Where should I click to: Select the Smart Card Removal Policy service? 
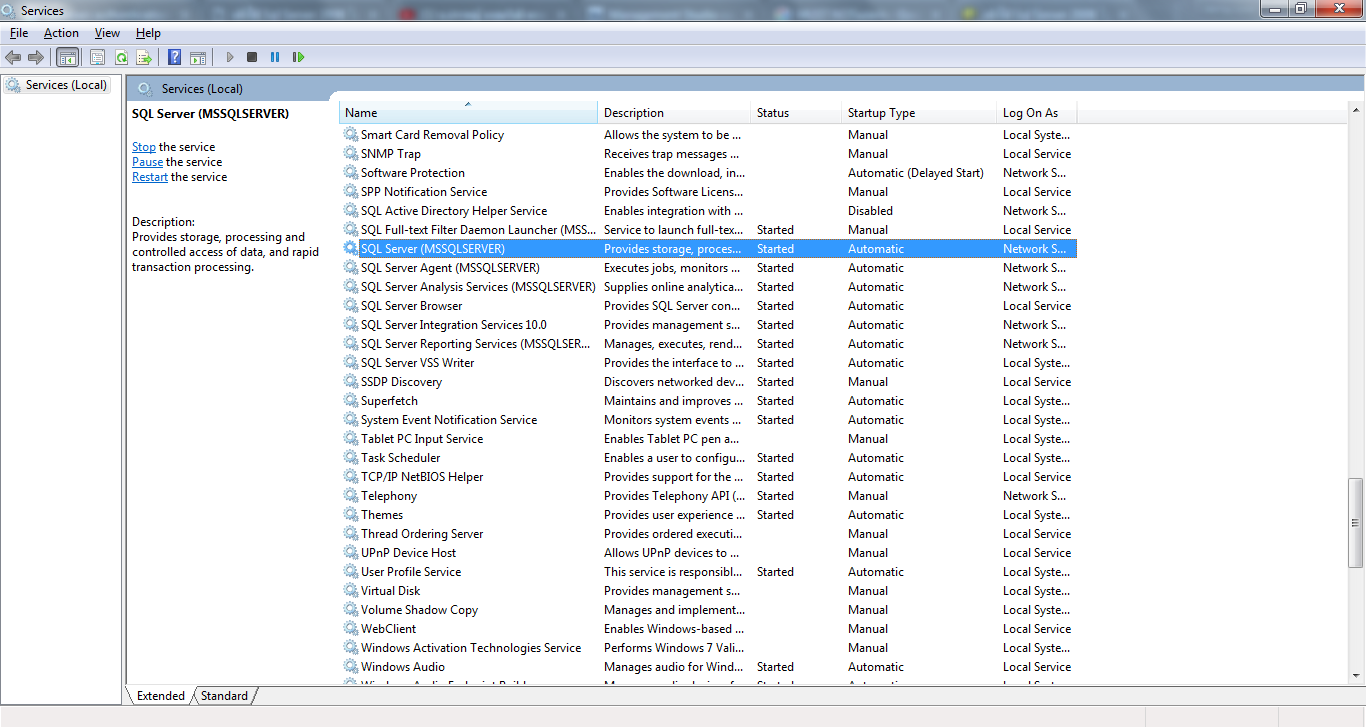708,134
